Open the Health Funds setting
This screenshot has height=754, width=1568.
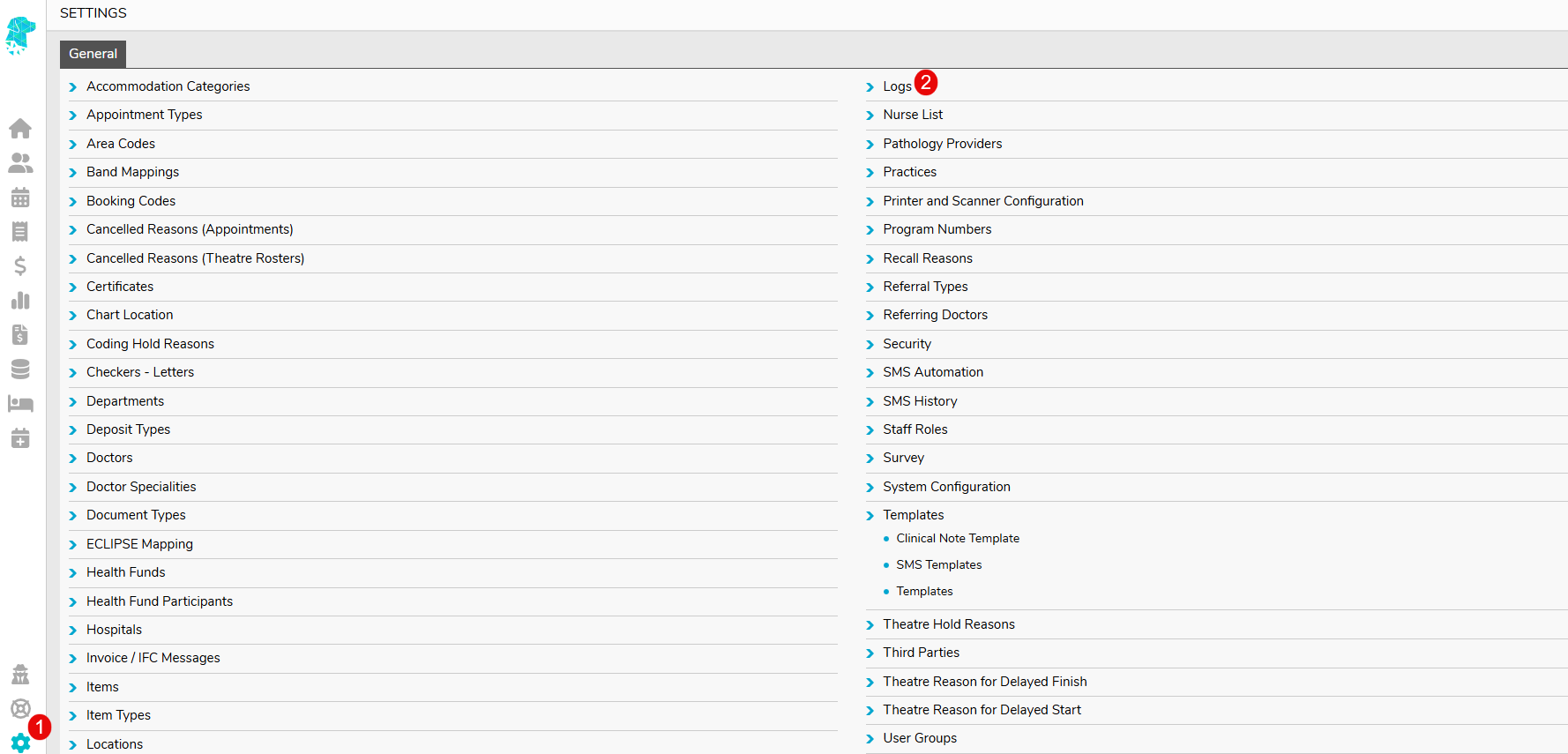coord(125,572)
